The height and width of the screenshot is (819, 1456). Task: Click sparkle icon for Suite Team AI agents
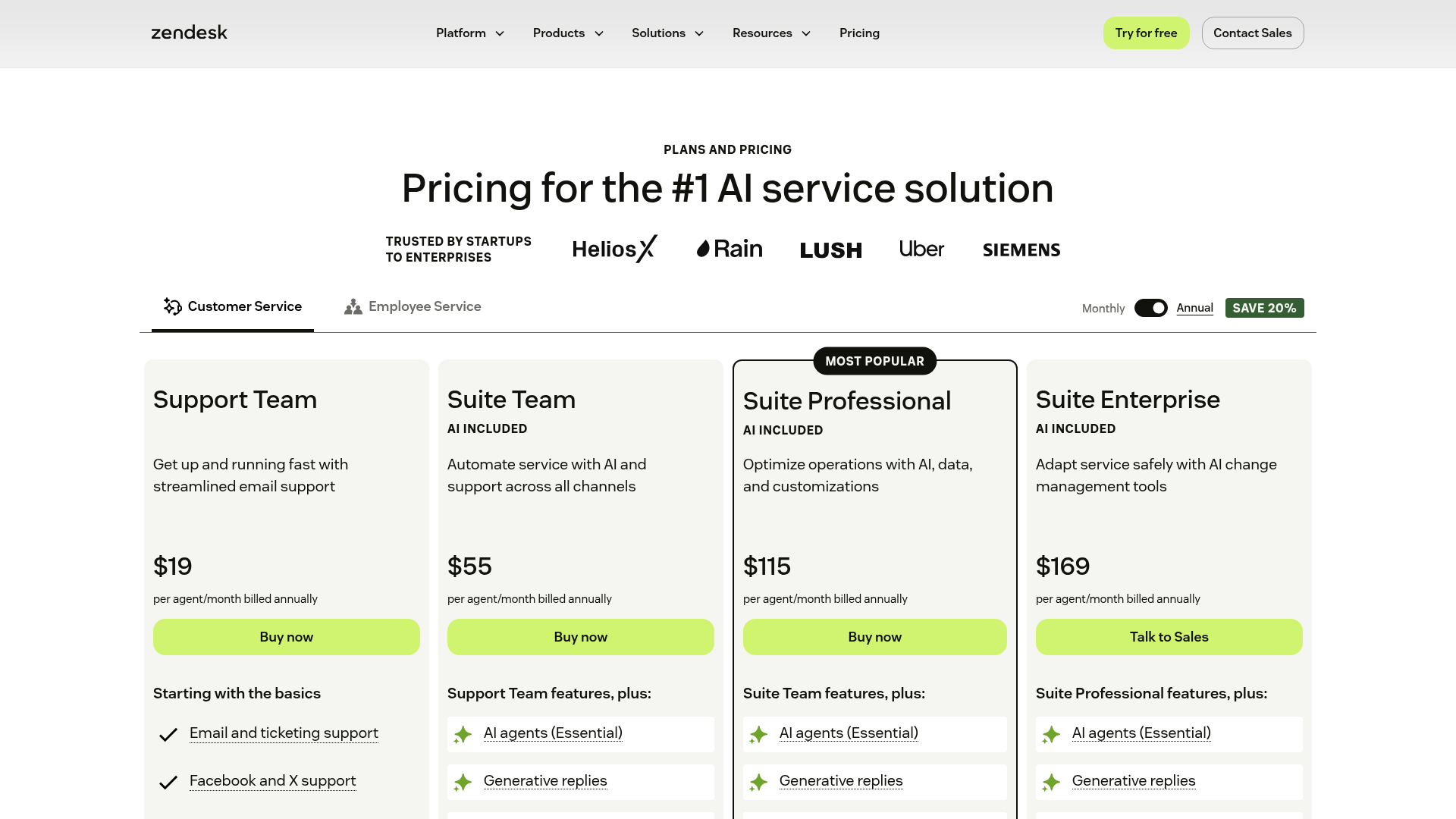pyautogui.click(x=463, y=734)
